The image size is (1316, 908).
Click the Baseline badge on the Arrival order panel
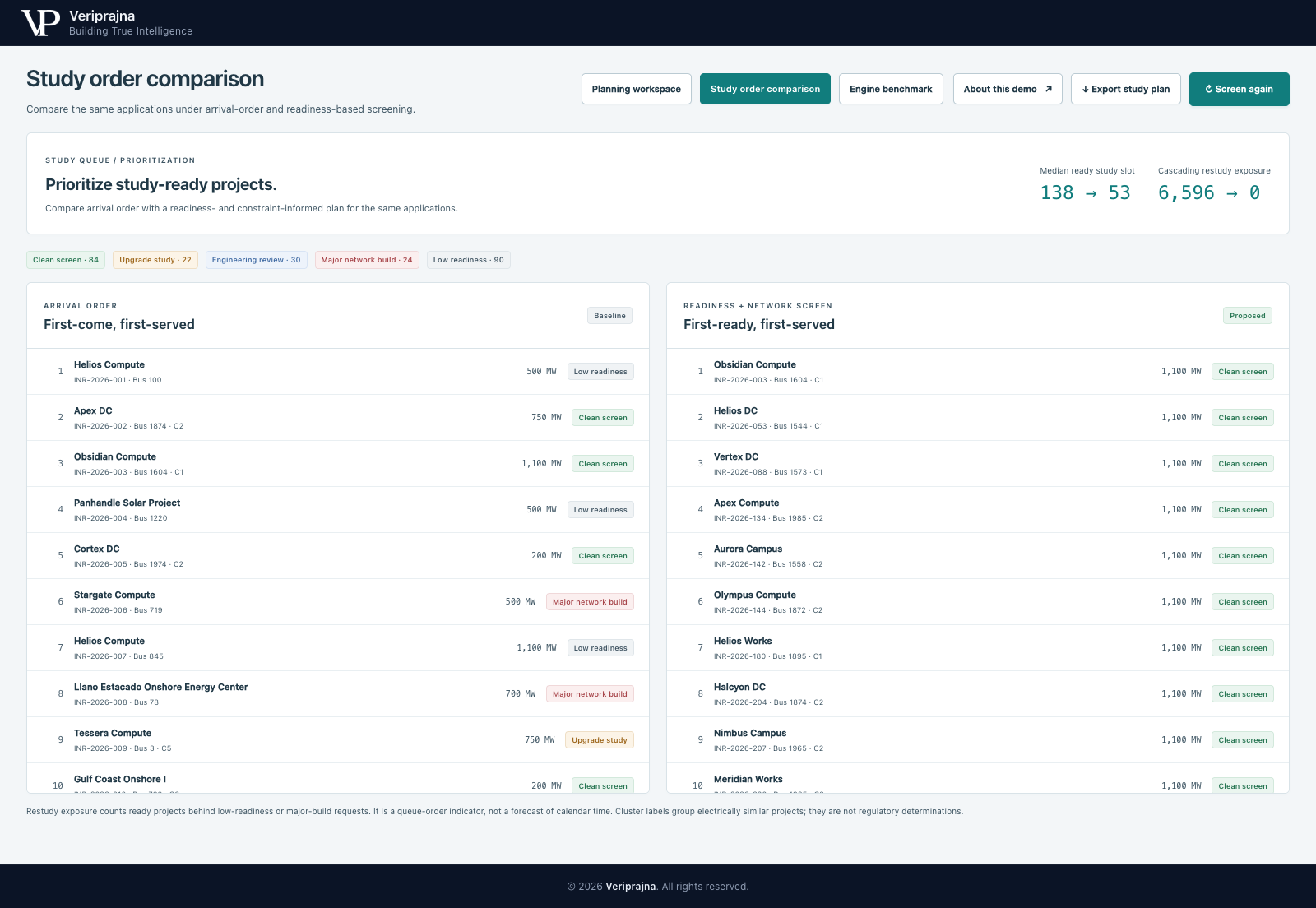[609, 316]
